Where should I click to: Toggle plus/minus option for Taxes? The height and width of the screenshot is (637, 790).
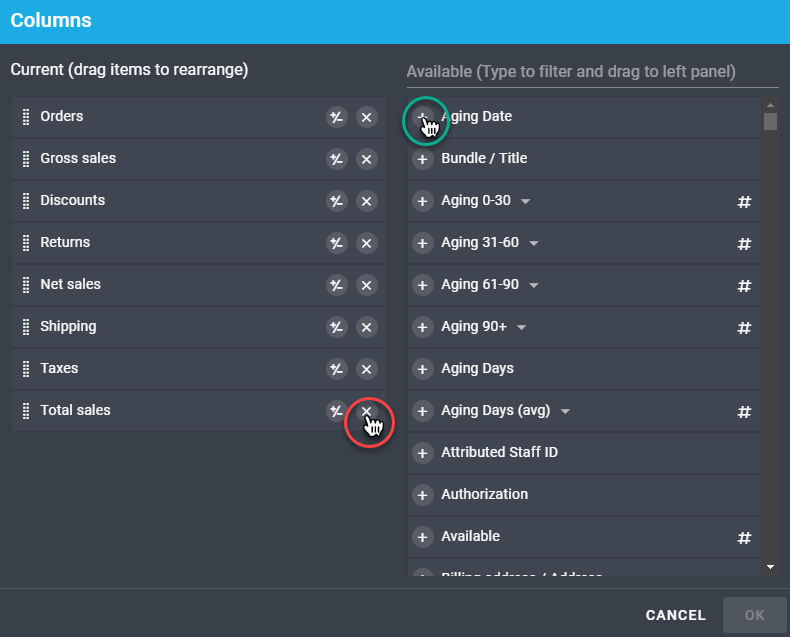[337, 369]
